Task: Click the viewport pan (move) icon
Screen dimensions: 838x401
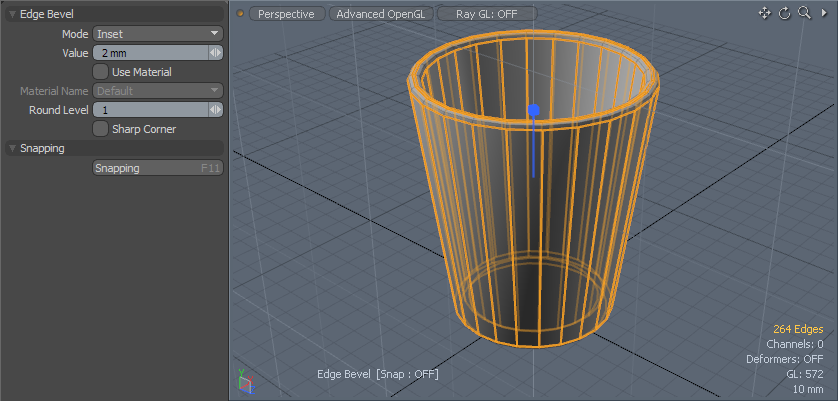Action: pos(765,13)
